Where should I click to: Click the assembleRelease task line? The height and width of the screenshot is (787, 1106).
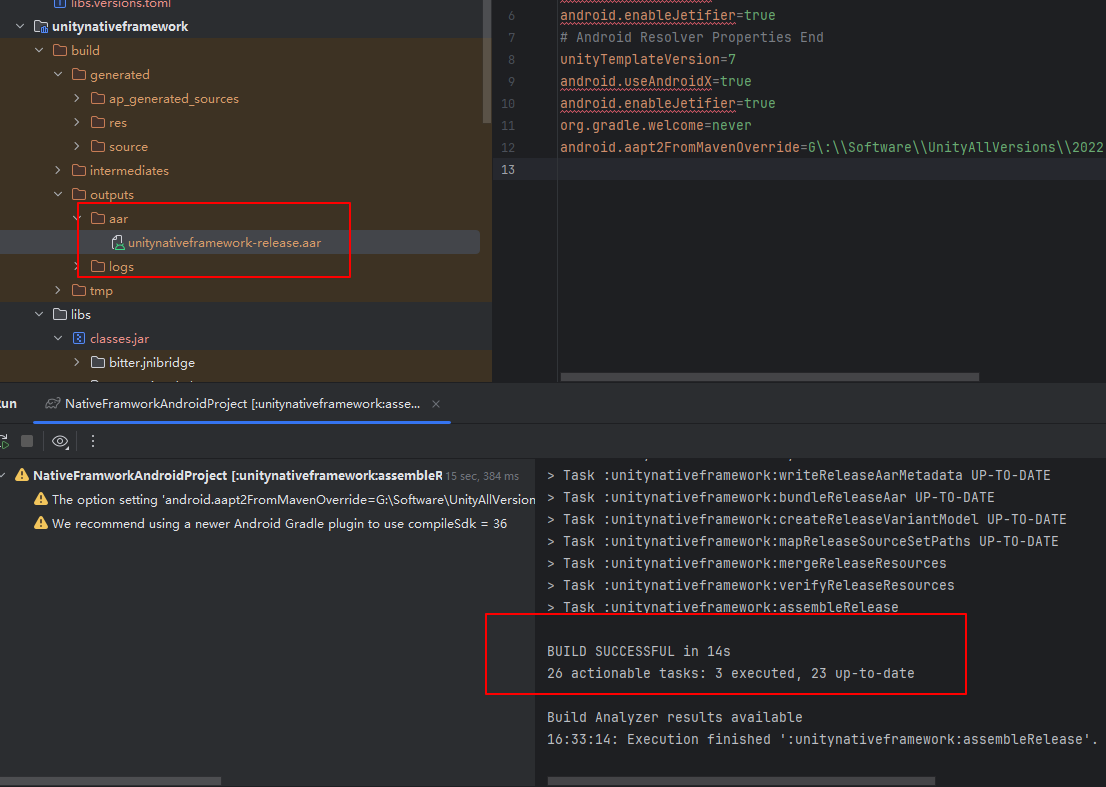tap(722, 607)
